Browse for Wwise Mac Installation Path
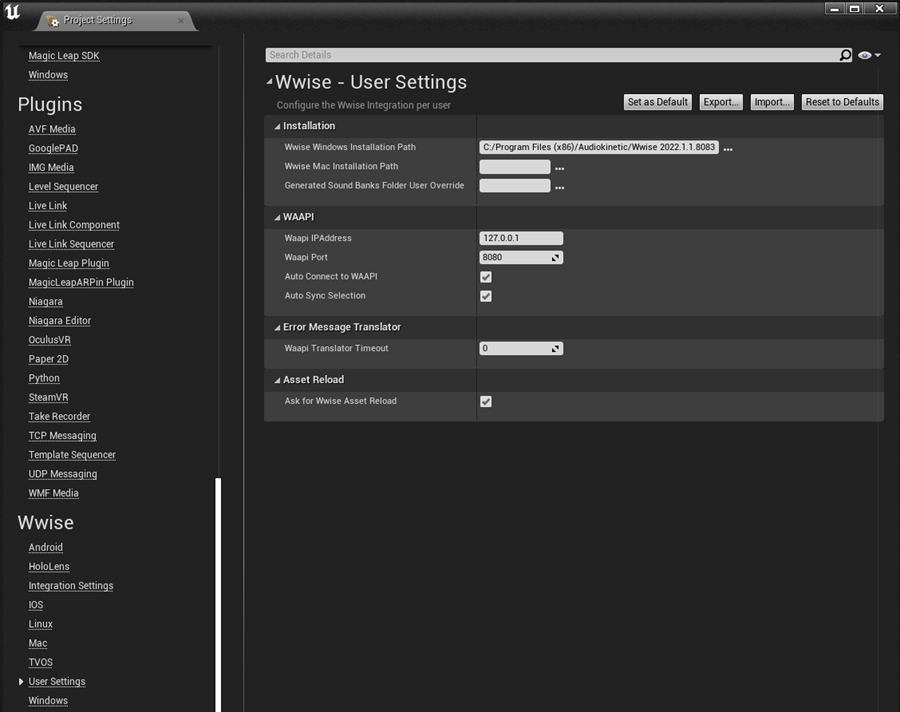 click(x=560, y=168)
